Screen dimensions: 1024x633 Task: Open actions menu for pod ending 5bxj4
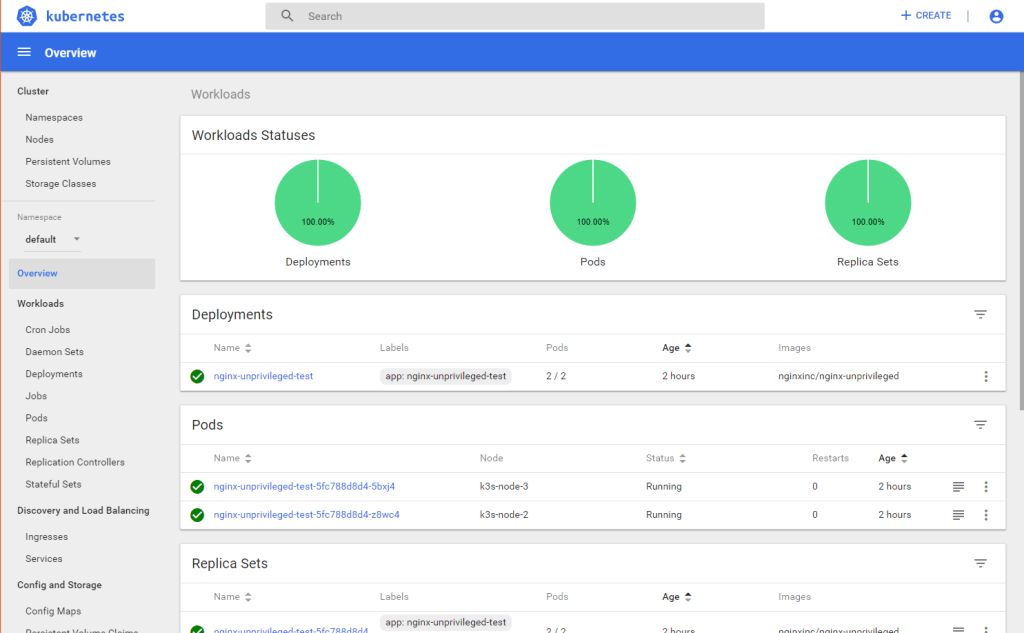click(x=986, y=487)
